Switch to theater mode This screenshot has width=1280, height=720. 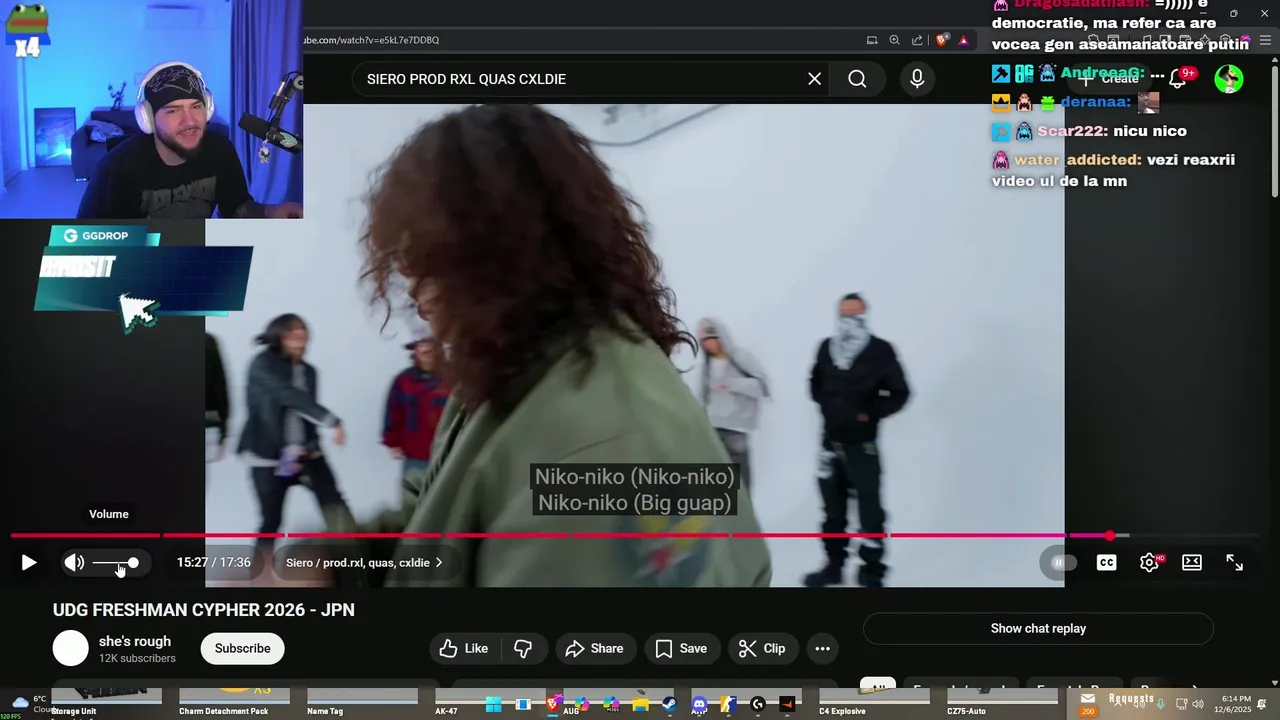[1192, 563]
